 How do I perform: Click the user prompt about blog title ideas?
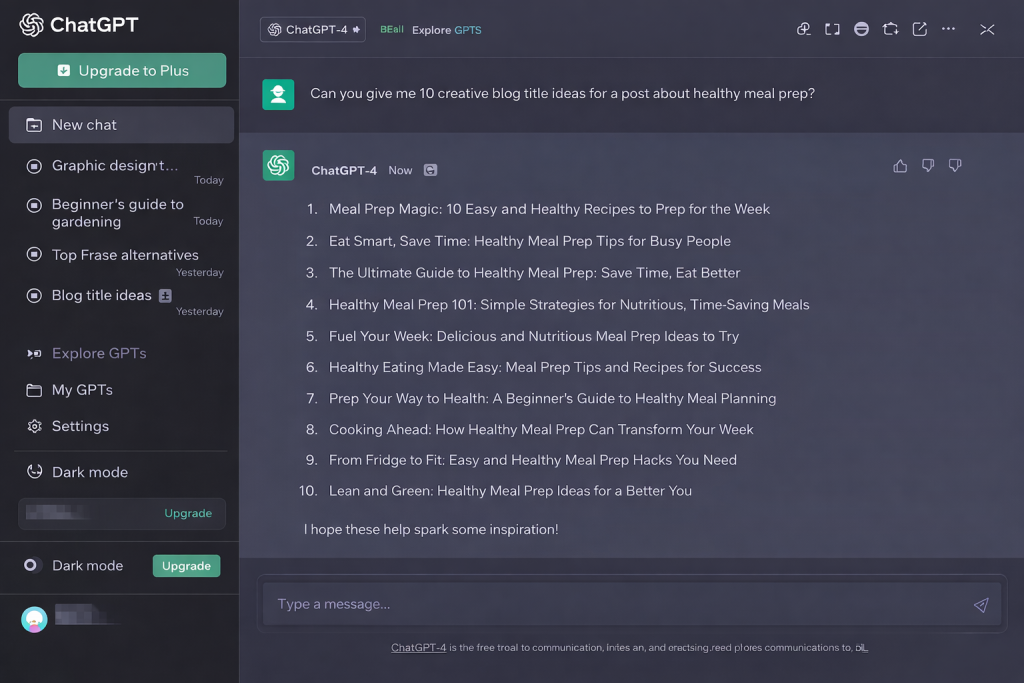tap(562, 93)
